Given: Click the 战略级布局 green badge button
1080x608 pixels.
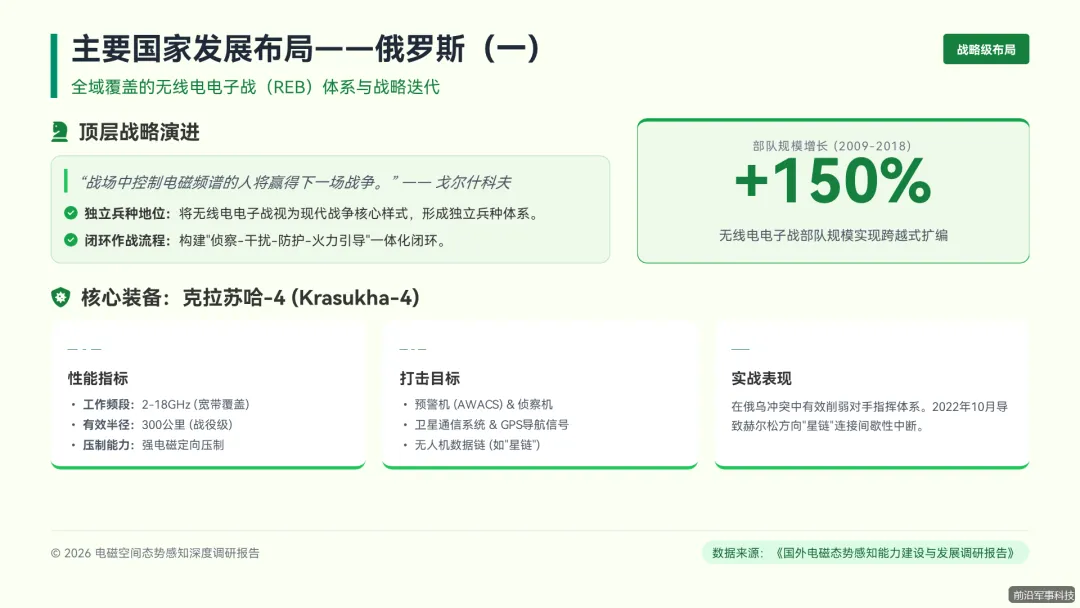Looking at the screenshot, I should 985,49.
